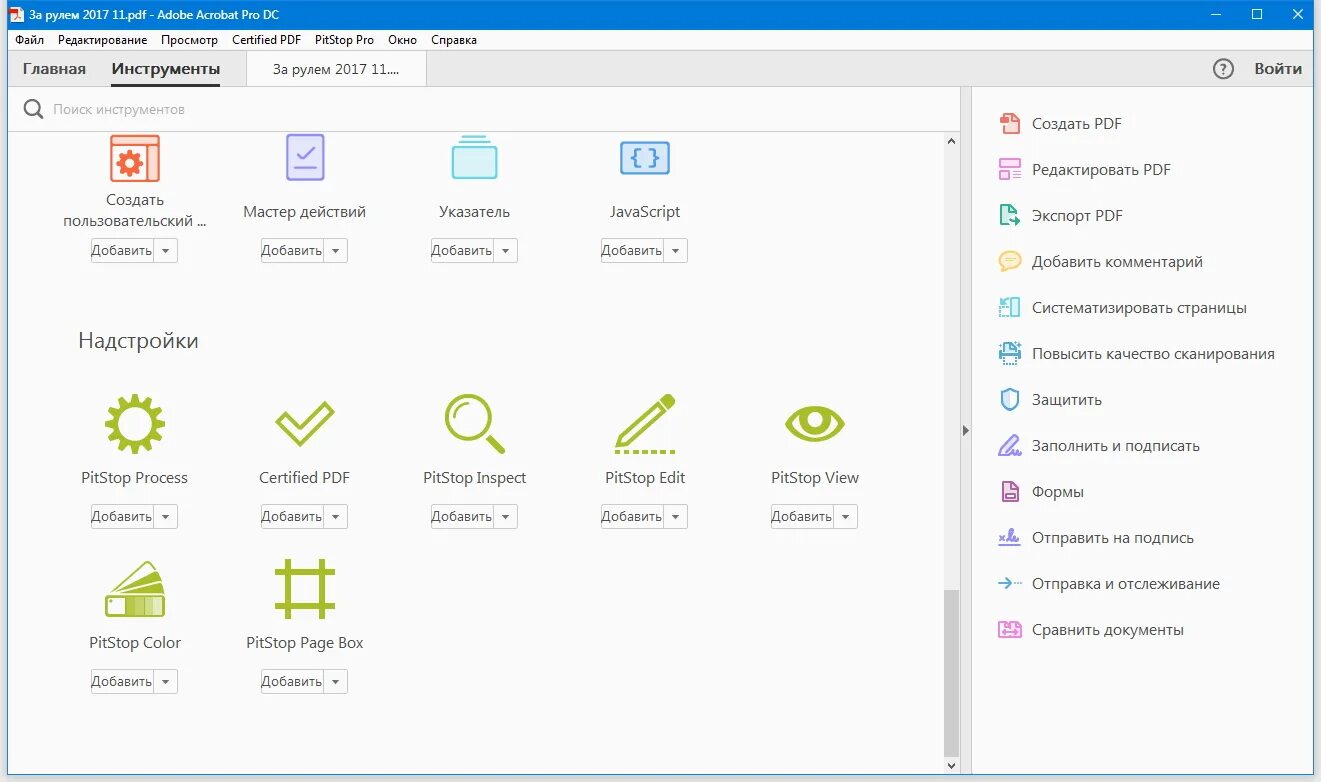Open the PitStop Edit pencil icon
Screen dimensions: 1321x782
(645, 424)
